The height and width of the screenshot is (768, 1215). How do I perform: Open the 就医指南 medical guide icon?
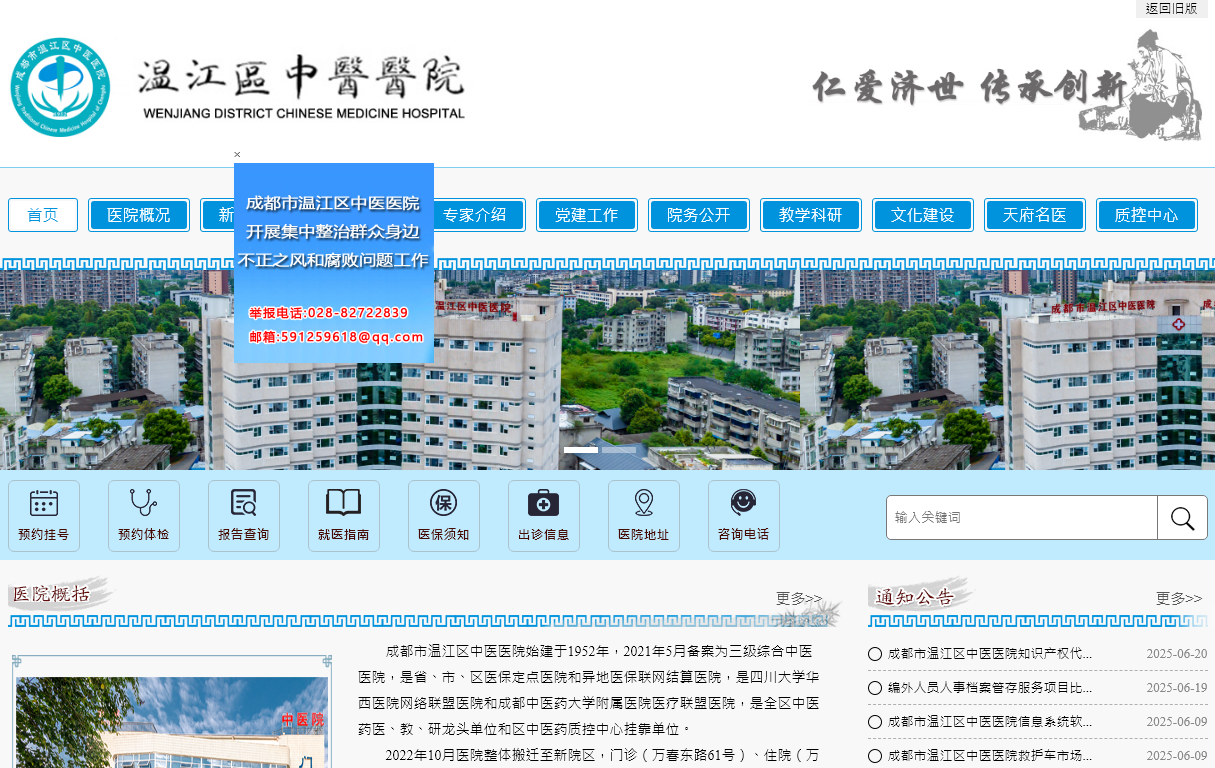click(343, 515)
